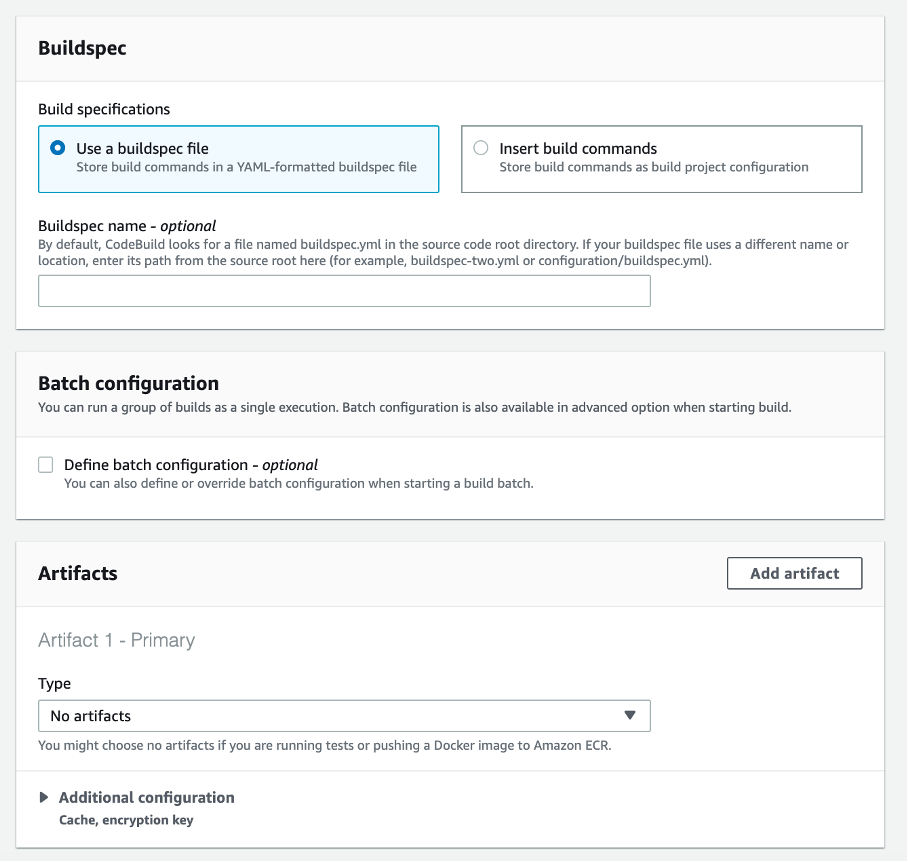Open the artifact Type dropdown showing 'No artifacts'

click(x=344, y=716)
